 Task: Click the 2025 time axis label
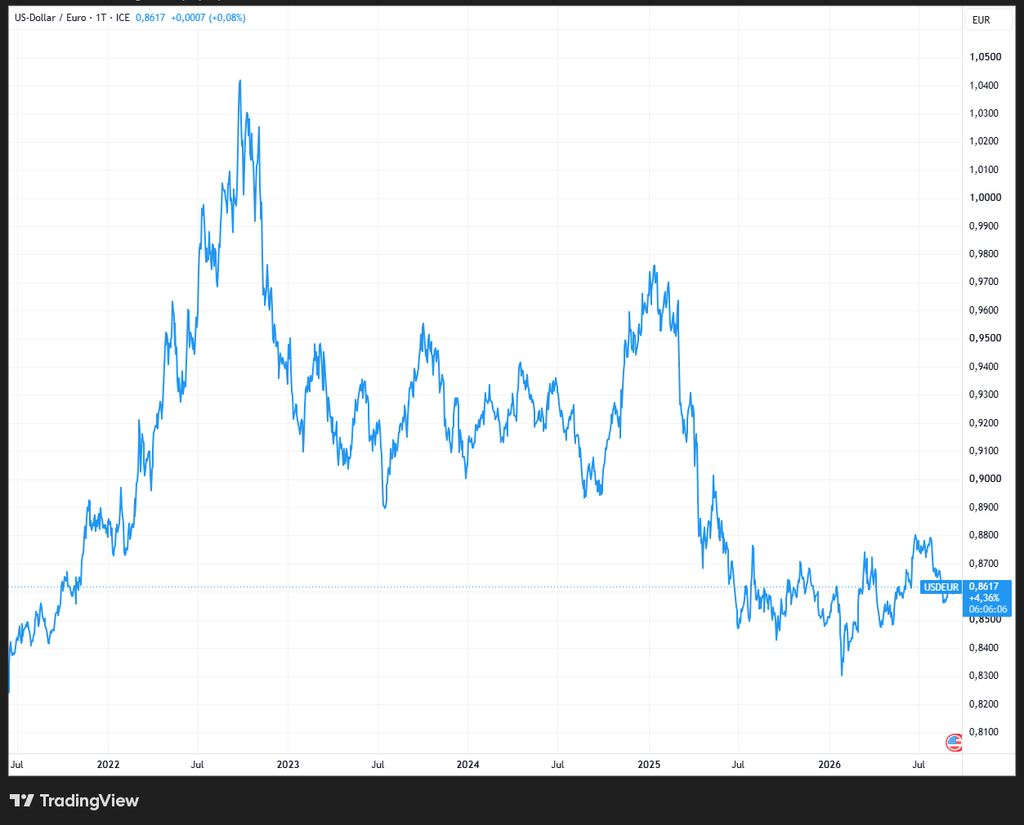649,764
